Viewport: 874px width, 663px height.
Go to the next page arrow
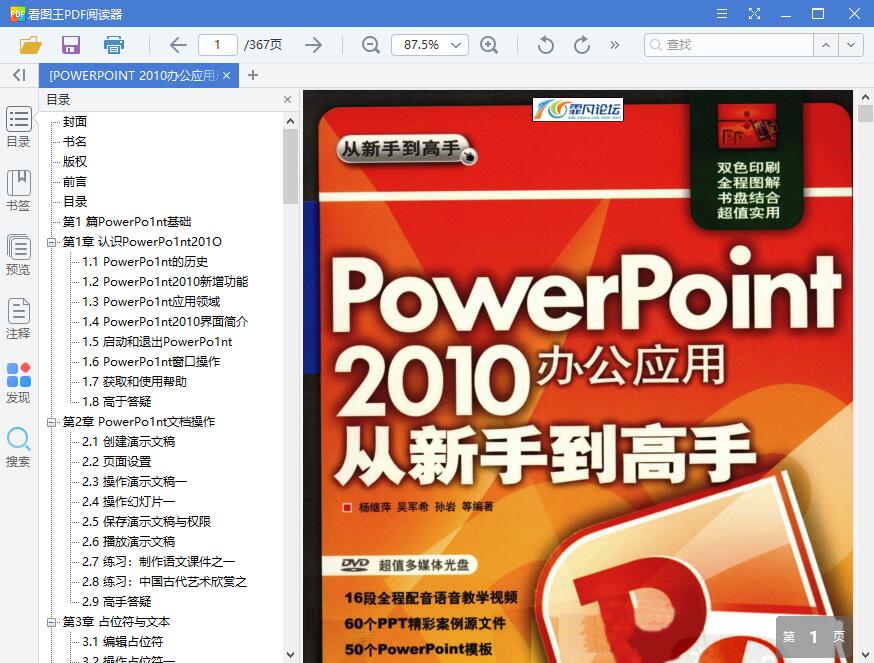click(314, 45)
